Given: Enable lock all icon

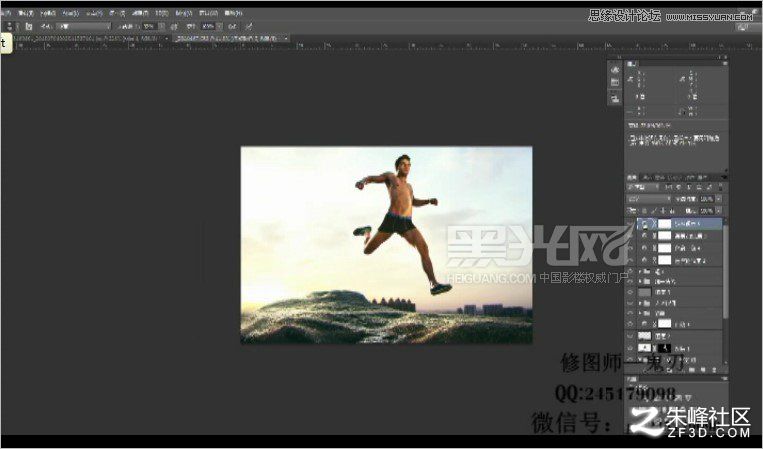Looking at the screenshot, I should [672, 211].
